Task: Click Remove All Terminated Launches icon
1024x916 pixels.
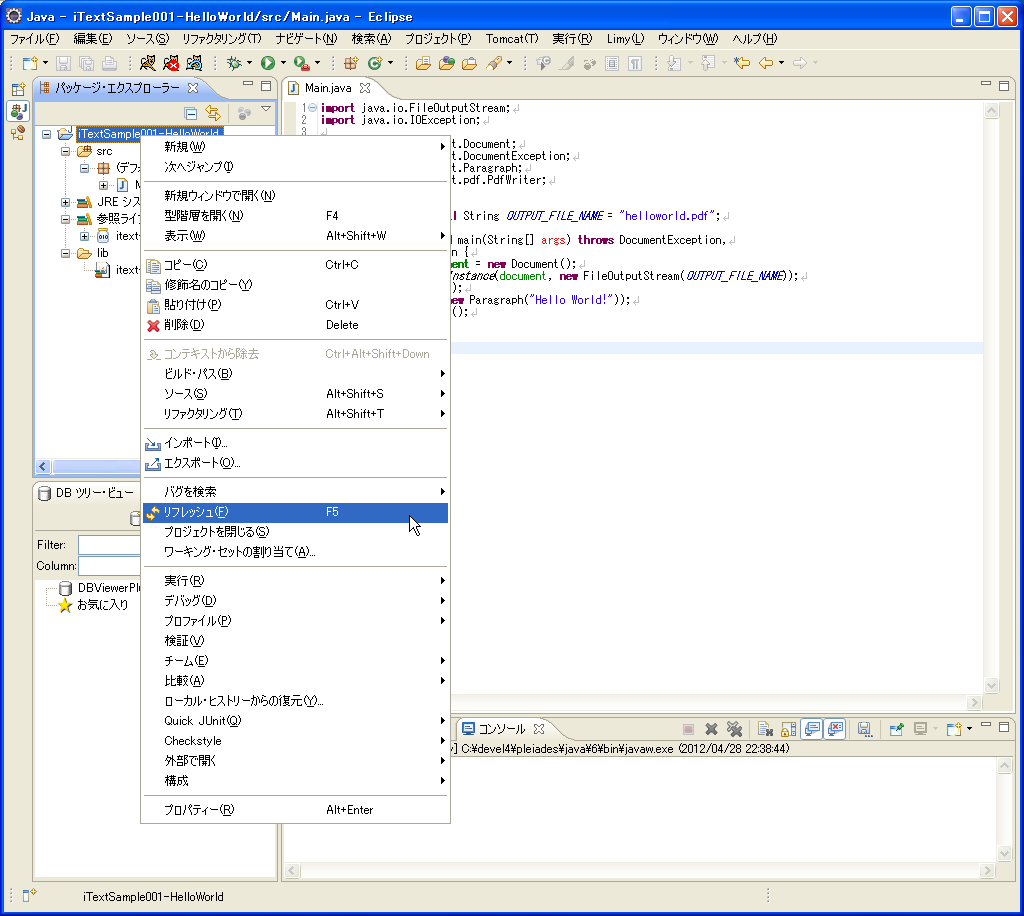Action: coord(734,729)
